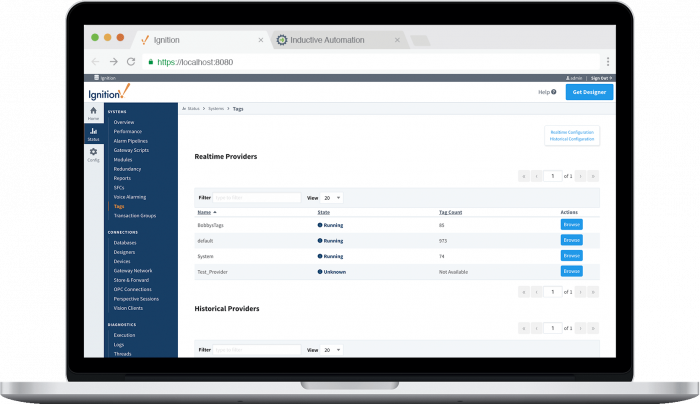700x404 pixels.
Task: Close the Ignition browser tab
Action: 261,40
